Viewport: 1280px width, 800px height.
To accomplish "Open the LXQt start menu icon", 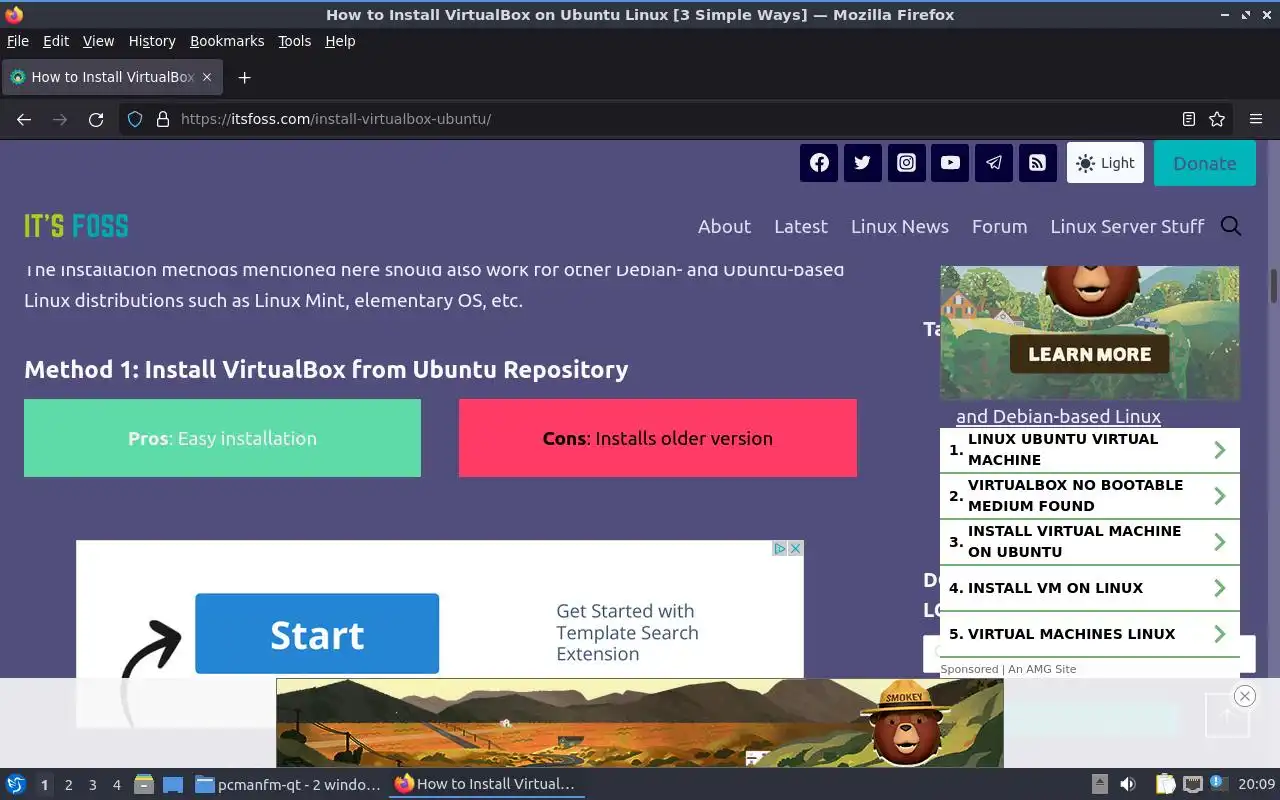I will tap(15, 784).
